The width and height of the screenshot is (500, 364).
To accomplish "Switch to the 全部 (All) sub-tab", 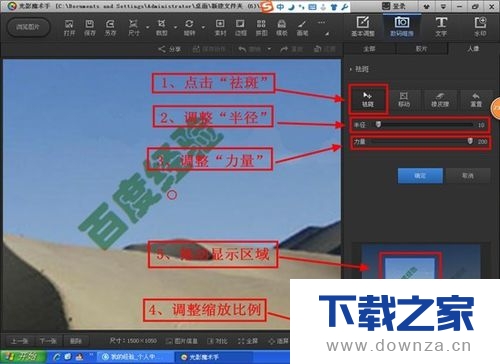I will coord(369,49).
